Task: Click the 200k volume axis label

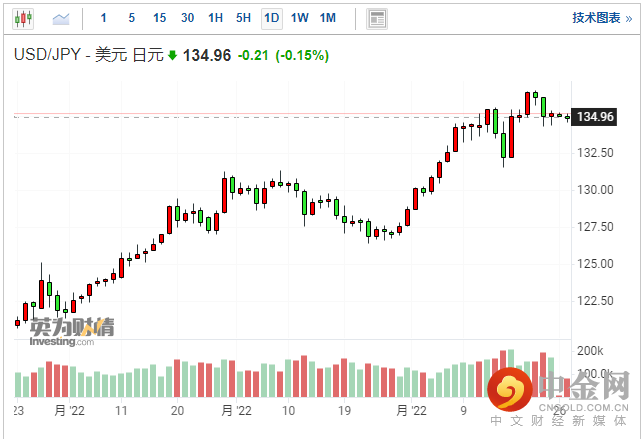Action: (x=591, y=351)
